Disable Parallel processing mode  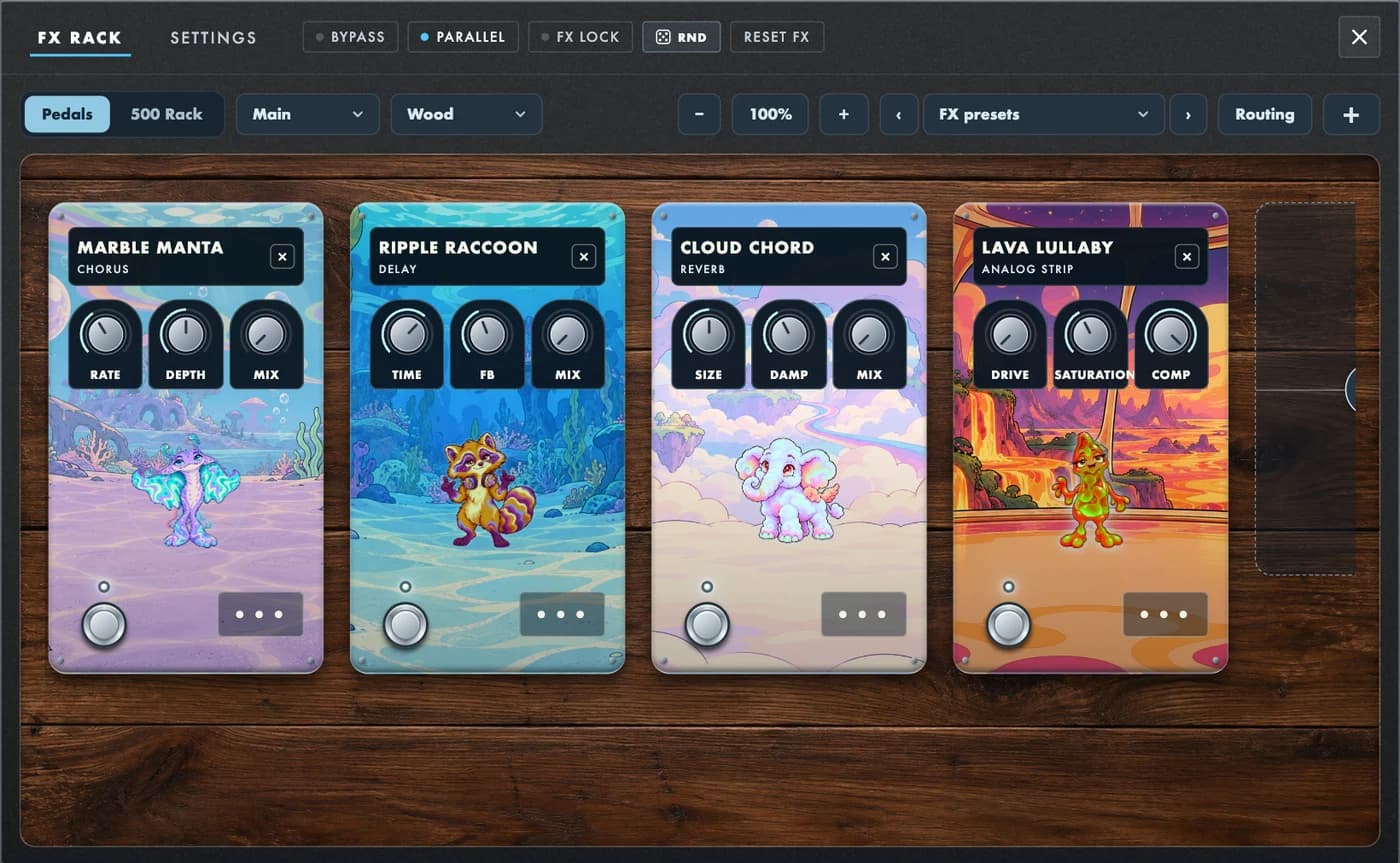point(463,37)
